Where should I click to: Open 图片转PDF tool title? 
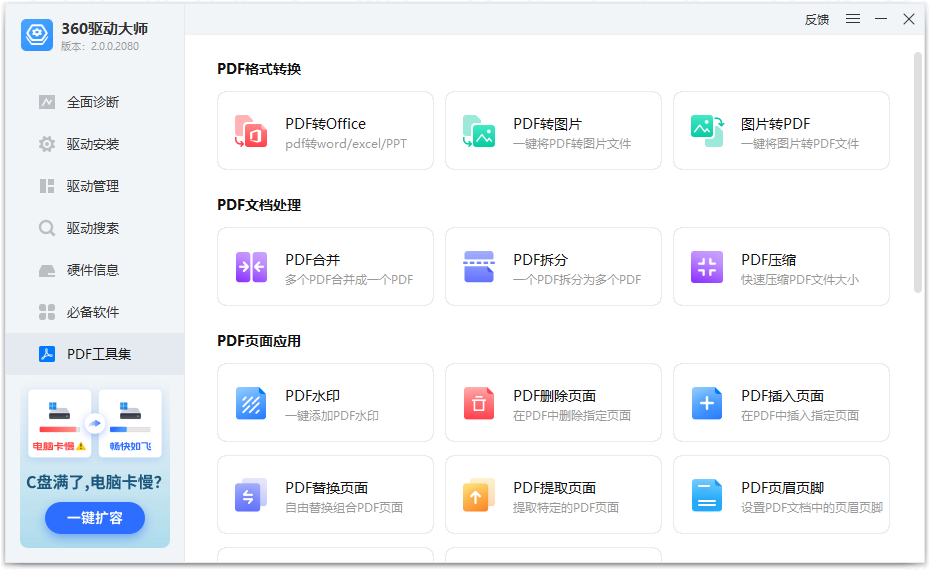(x=775, y=124)
